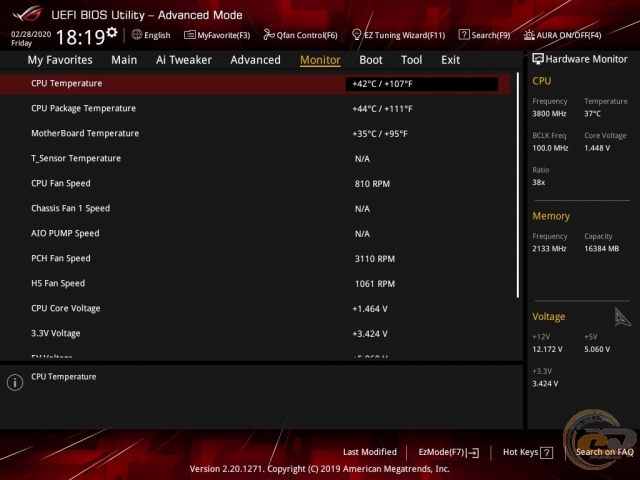
Task: Click 12.172 V reading
Action: [547, 349]
